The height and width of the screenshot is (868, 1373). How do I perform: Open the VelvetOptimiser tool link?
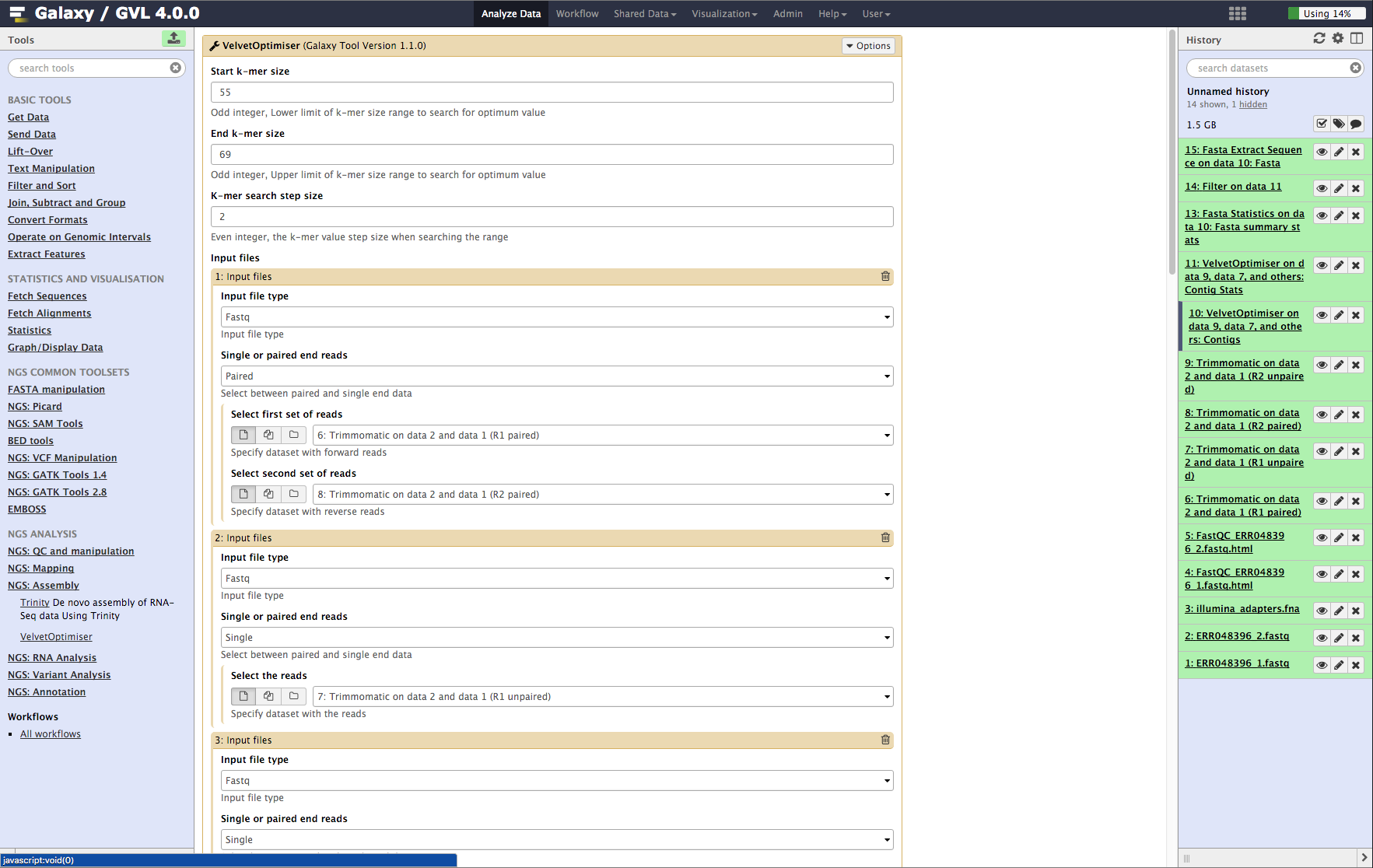click(x=56, y=637)
